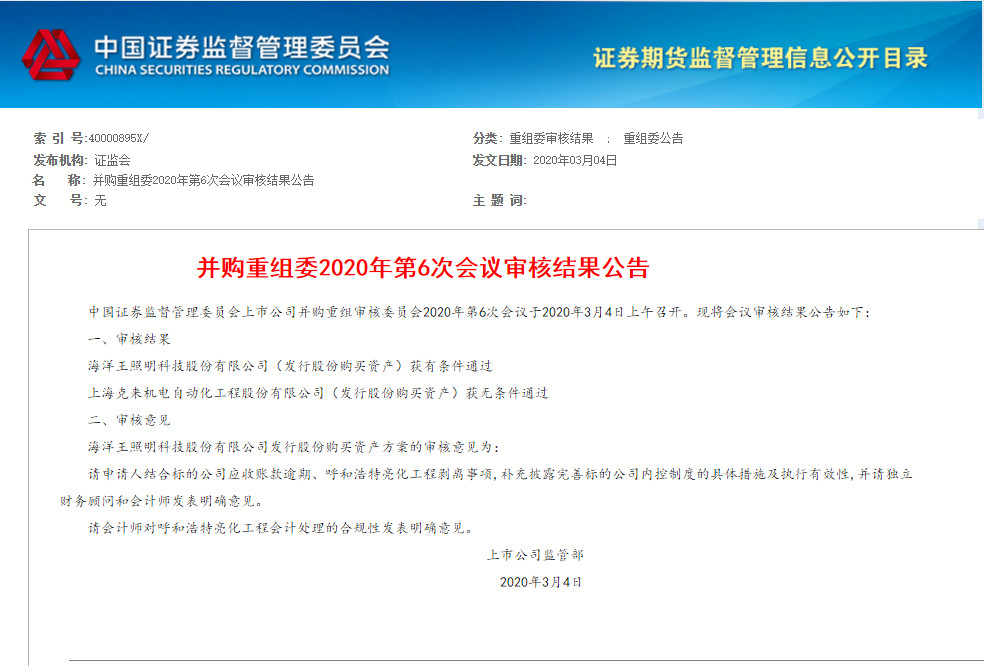The image size is (984, 666).
Task: Click the issue date 2020年03月04日
Action: tap(575, 160)
